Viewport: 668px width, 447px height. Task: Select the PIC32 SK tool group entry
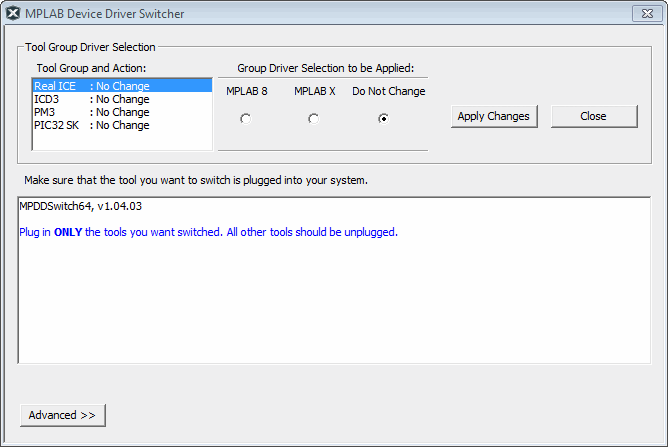click(x=91, y=126)
